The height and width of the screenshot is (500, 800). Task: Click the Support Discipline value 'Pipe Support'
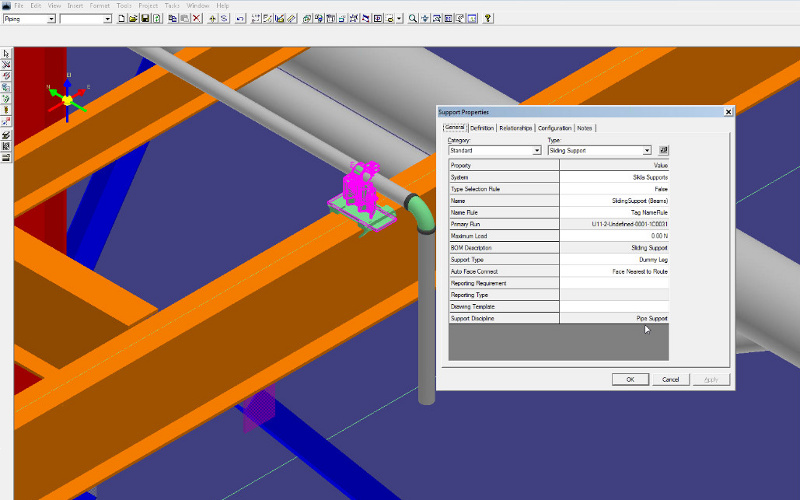point(614,318)
